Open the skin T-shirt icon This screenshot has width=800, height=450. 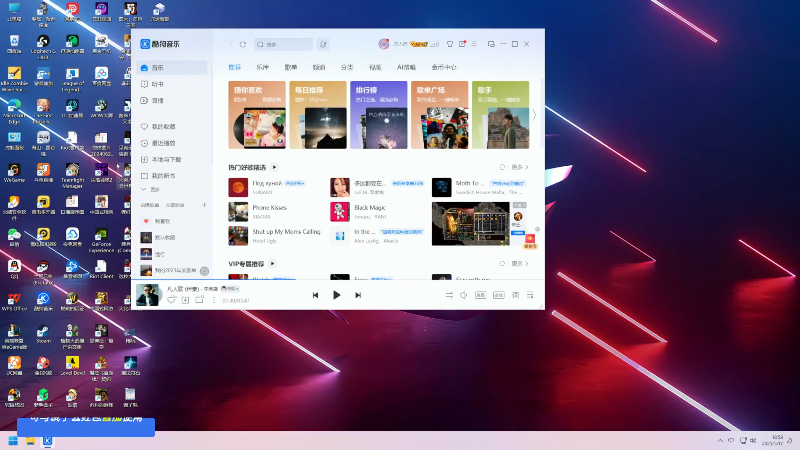pyautogui.click(x=450, y=44)
